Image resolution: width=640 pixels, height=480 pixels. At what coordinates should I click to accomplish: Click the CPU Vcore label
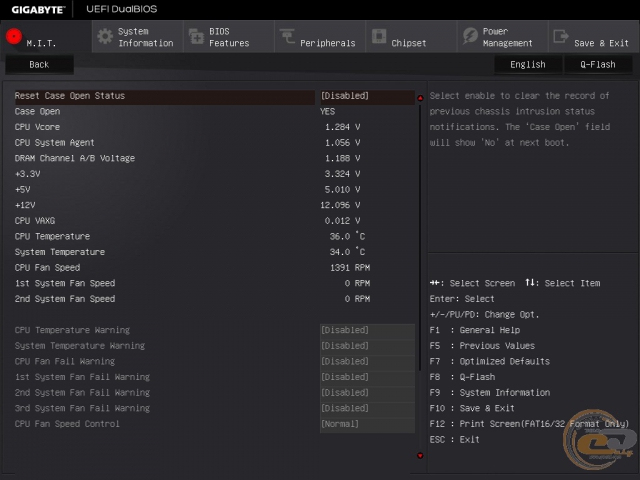tap(37, 127)
